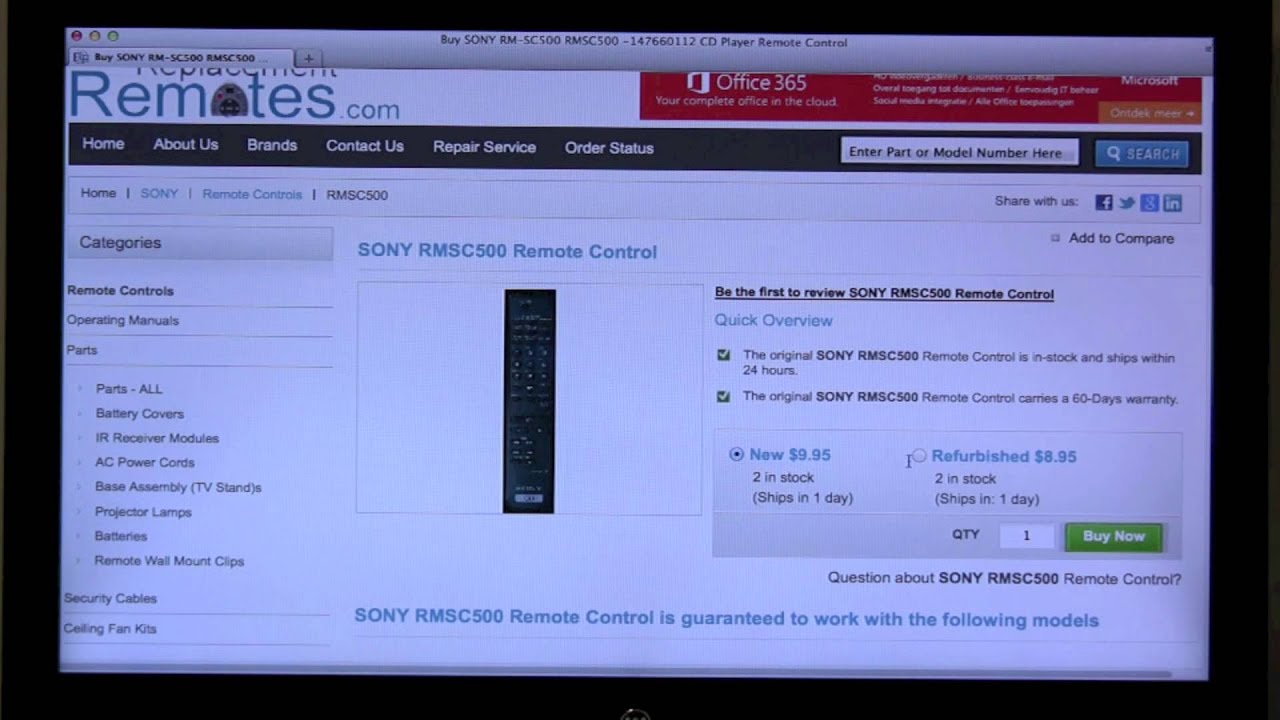Follow the Remote Controls breadcrumb link
This screenshot has width=1280, height=720.
252,195
